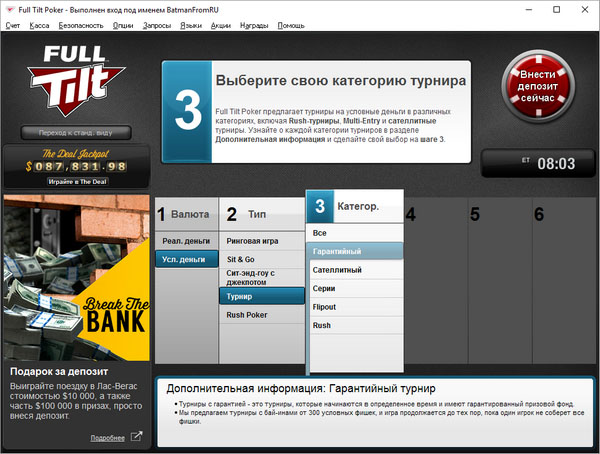
Task: Open the Награды menu
Action: (254, 25)
